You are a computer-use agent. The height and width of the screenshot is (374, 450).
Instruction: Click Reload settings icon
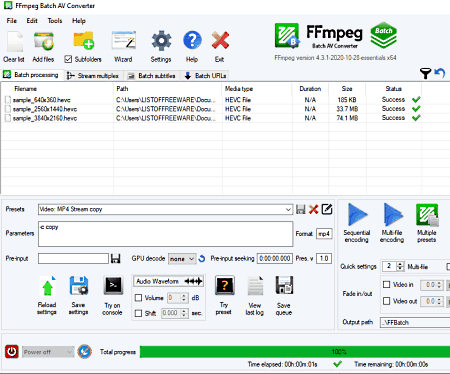(47, 287)
